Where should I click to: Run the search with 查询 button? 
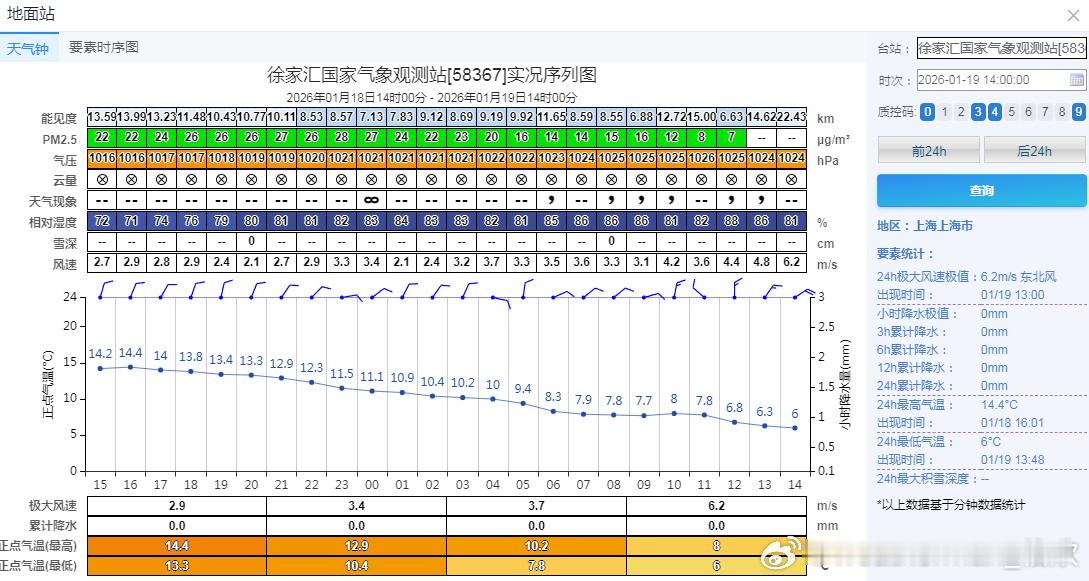981,190
